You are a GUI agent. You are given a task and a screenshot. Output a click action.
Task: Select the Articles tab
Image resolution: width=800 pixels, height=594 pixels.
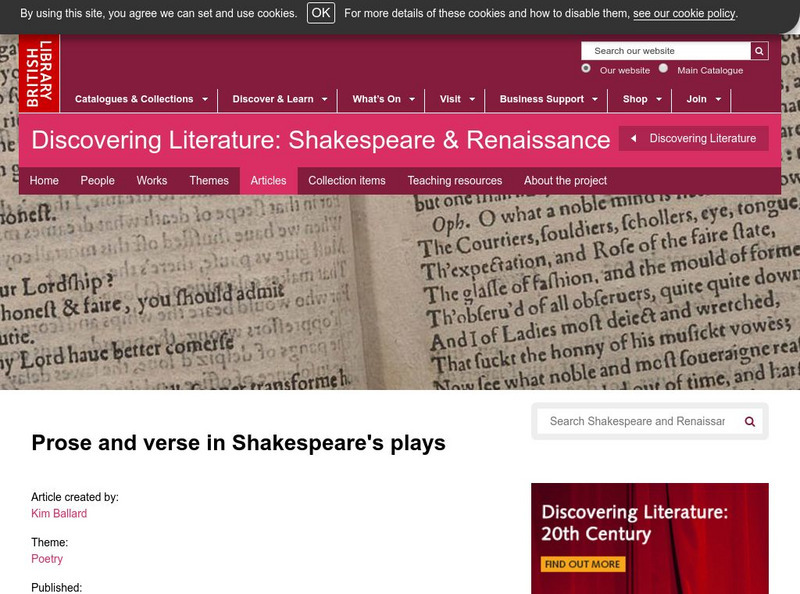coord(267,180)
